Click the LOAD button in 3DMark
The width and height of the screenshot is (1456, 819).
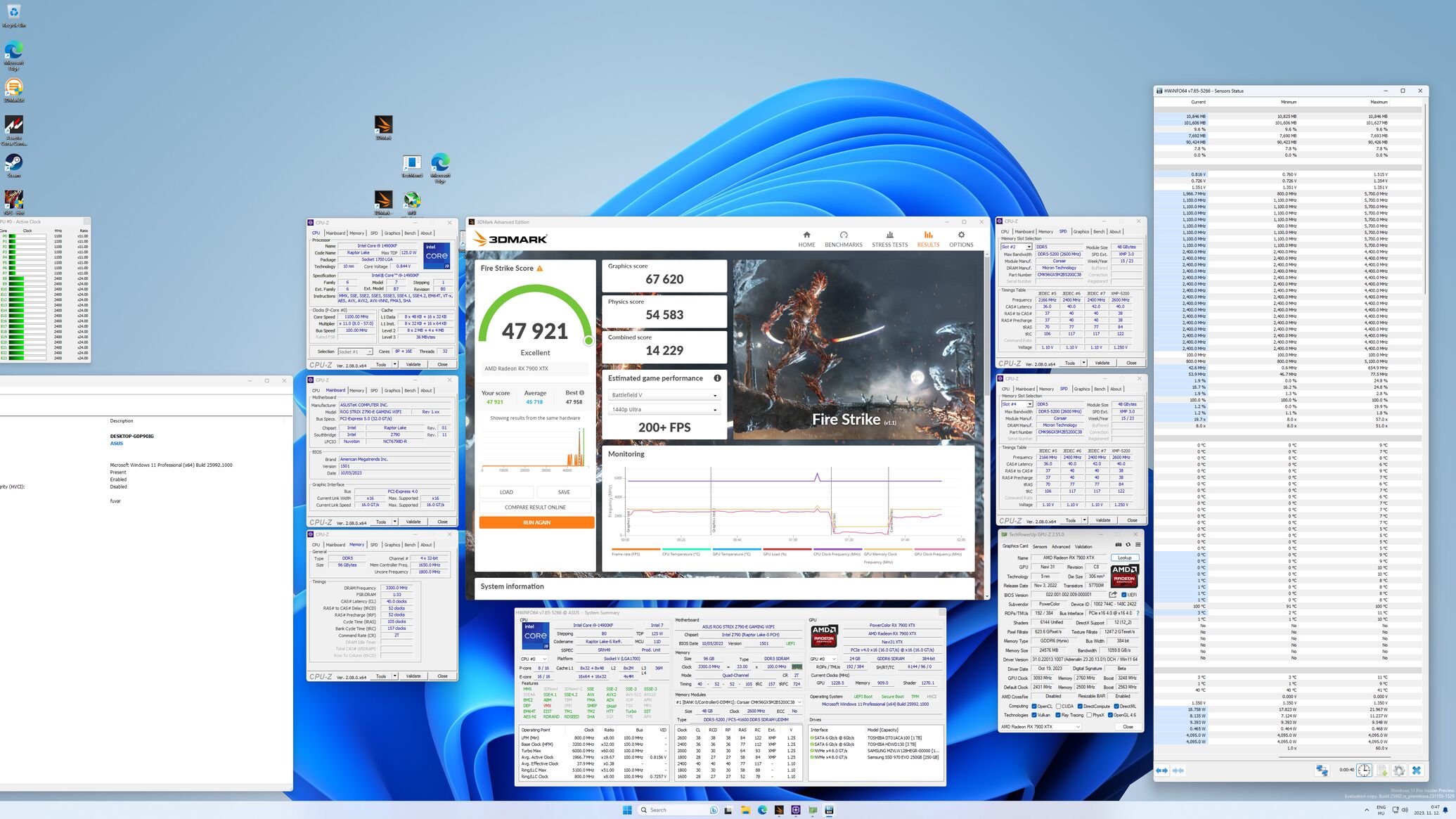[506, 492]
